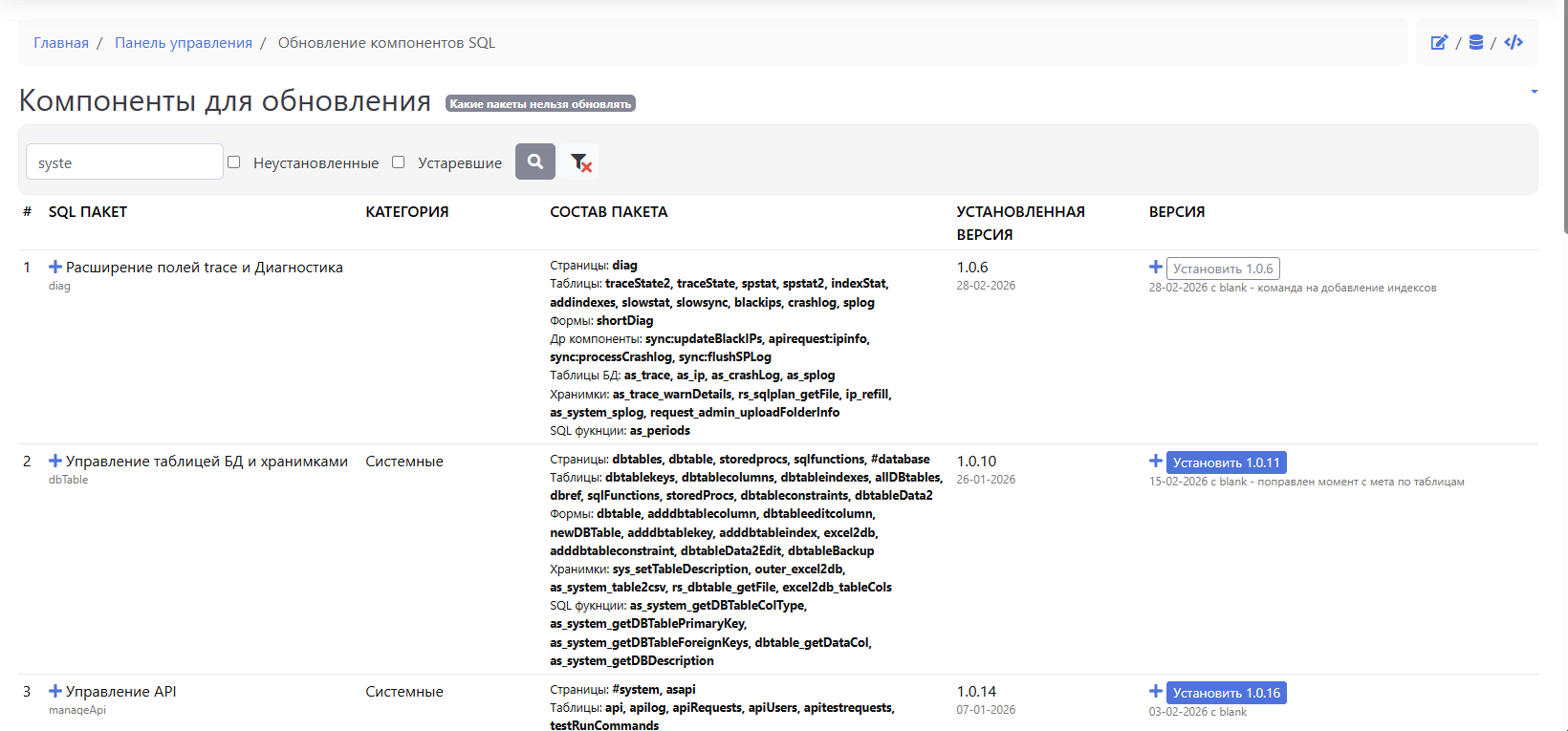Expand the Управление таблицей БД package row
Viewport: 1568px width, 731px height.
[55, 462]
